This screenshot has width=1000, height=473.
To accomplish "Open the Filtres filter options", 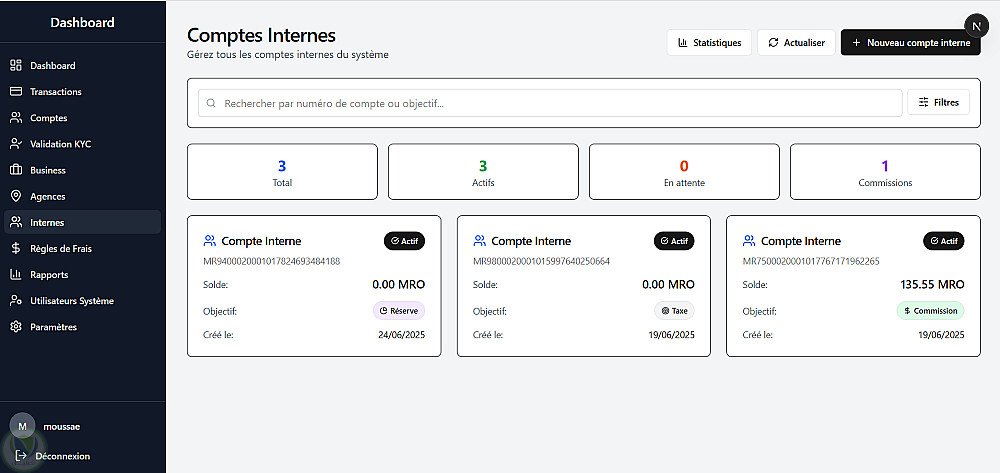I will point(938,103).
